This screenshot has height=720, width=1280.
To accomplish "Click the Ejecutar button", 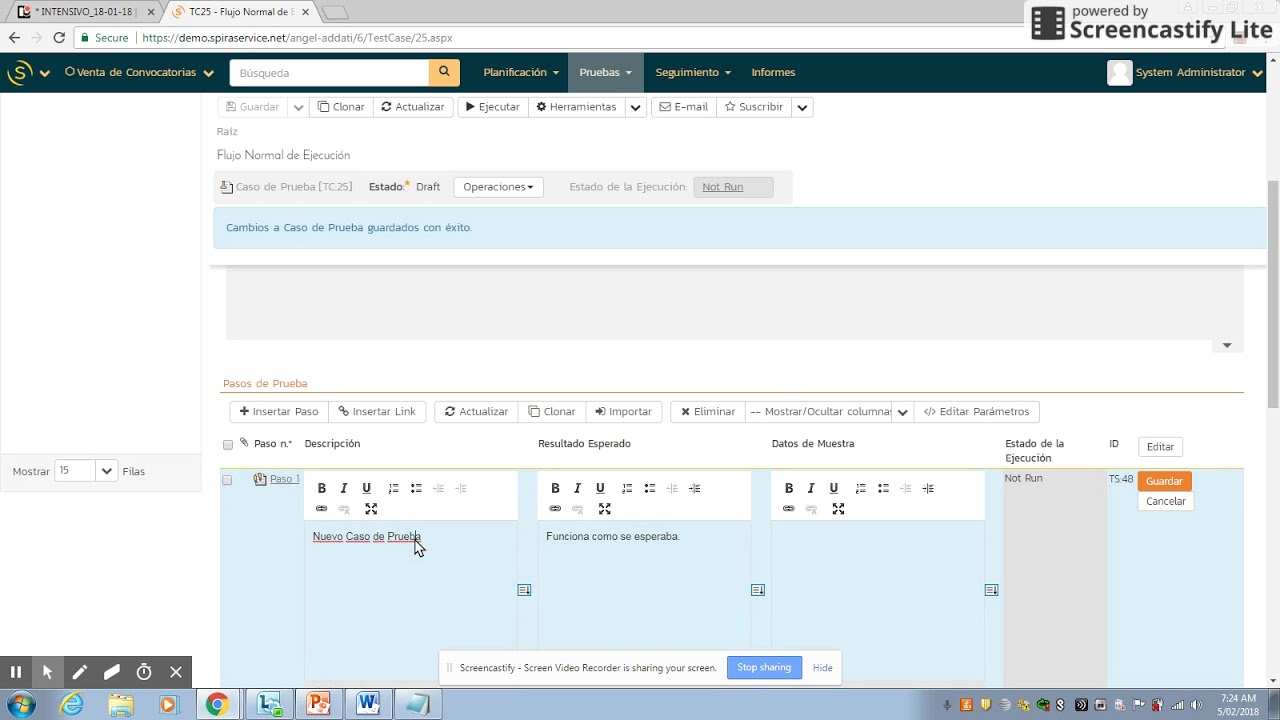I will click(492, 107).
